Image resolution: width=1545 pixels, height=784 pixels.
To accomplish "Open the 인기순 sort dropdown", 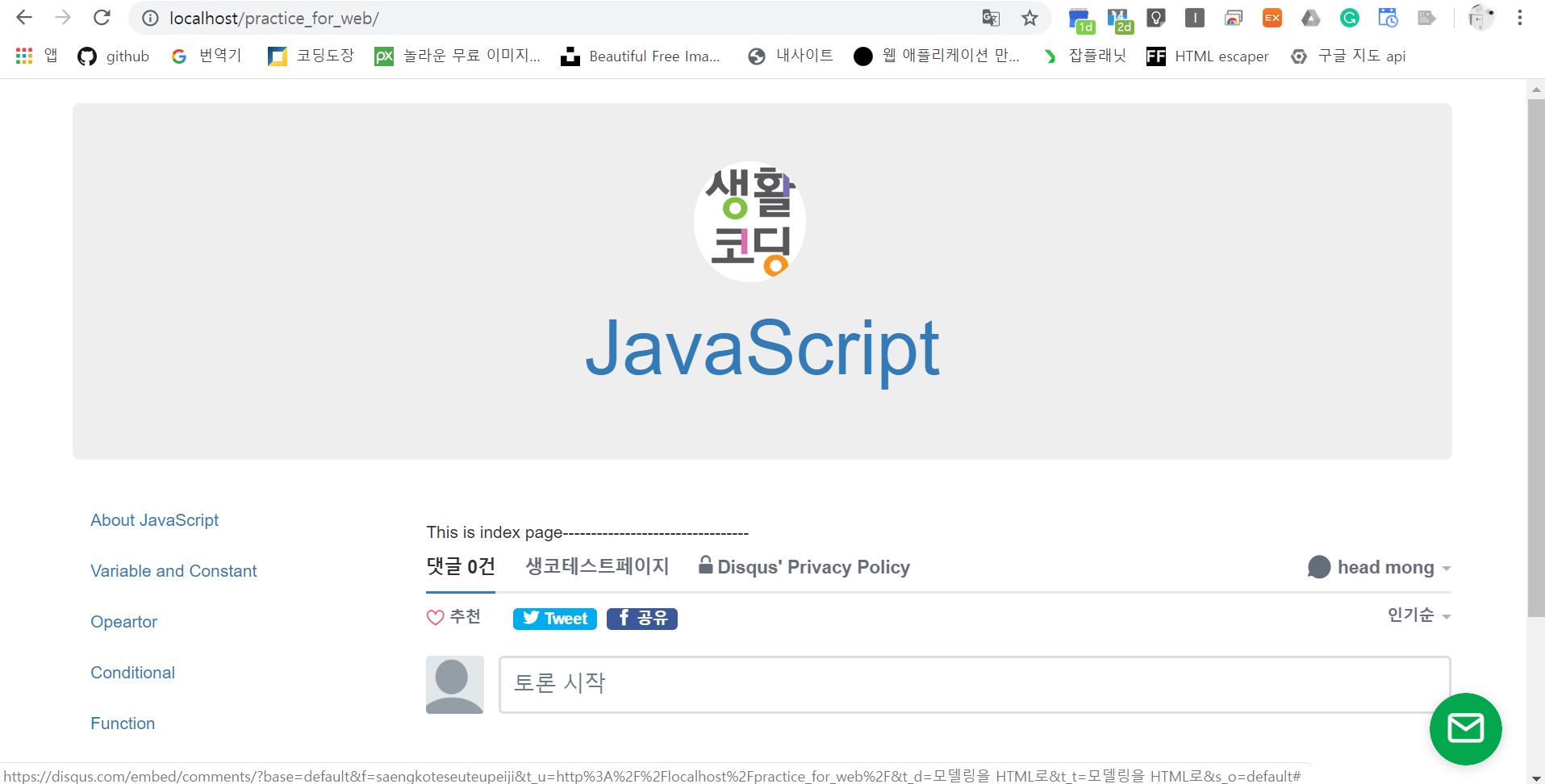I will pos(1414,615).
